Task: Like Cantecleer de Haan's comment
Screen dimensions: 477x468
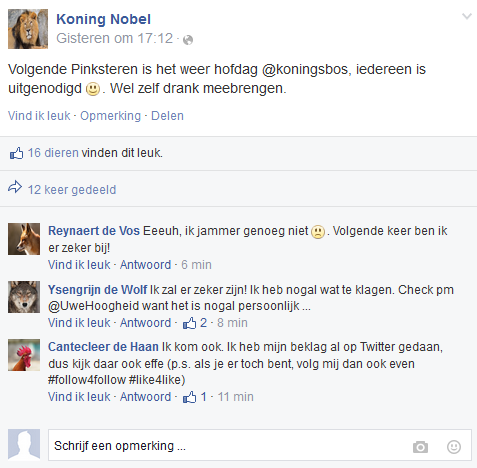Action: coord(79,397)
